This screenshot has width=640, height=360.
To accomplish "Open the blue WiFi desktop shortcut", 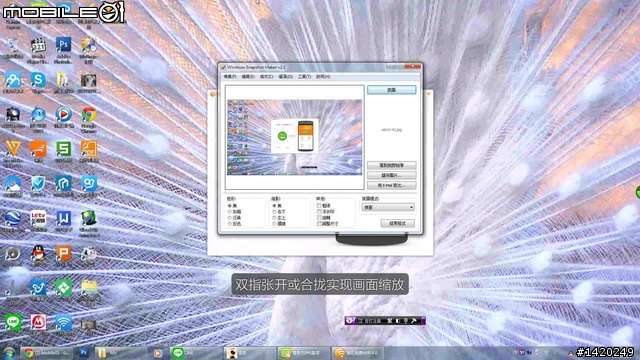I will click(x=63, y=322).
